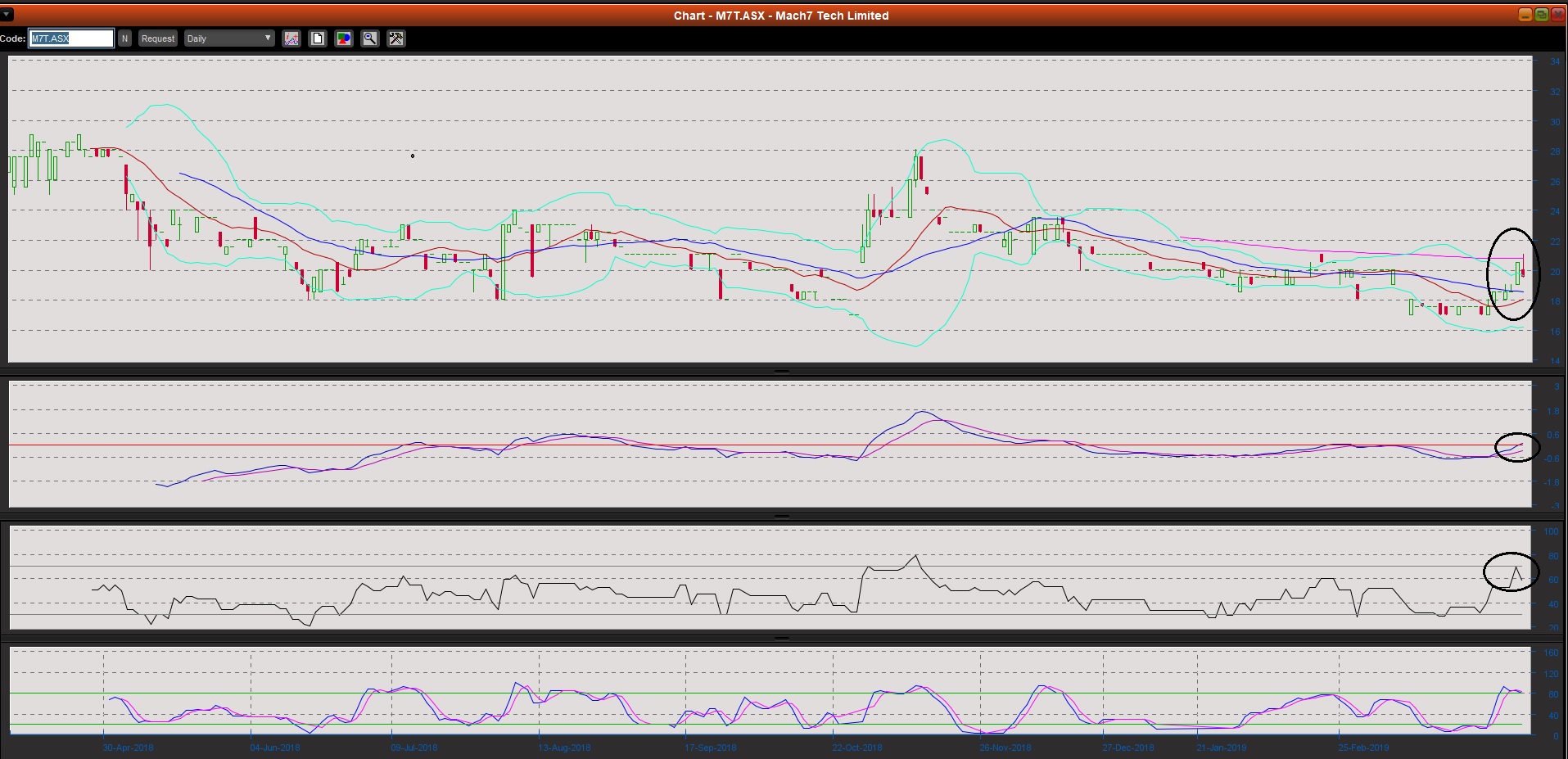This screenshot has height=759, width=1568.
Task: Select the magnifier zoom tool
Action: coord(370,38)
